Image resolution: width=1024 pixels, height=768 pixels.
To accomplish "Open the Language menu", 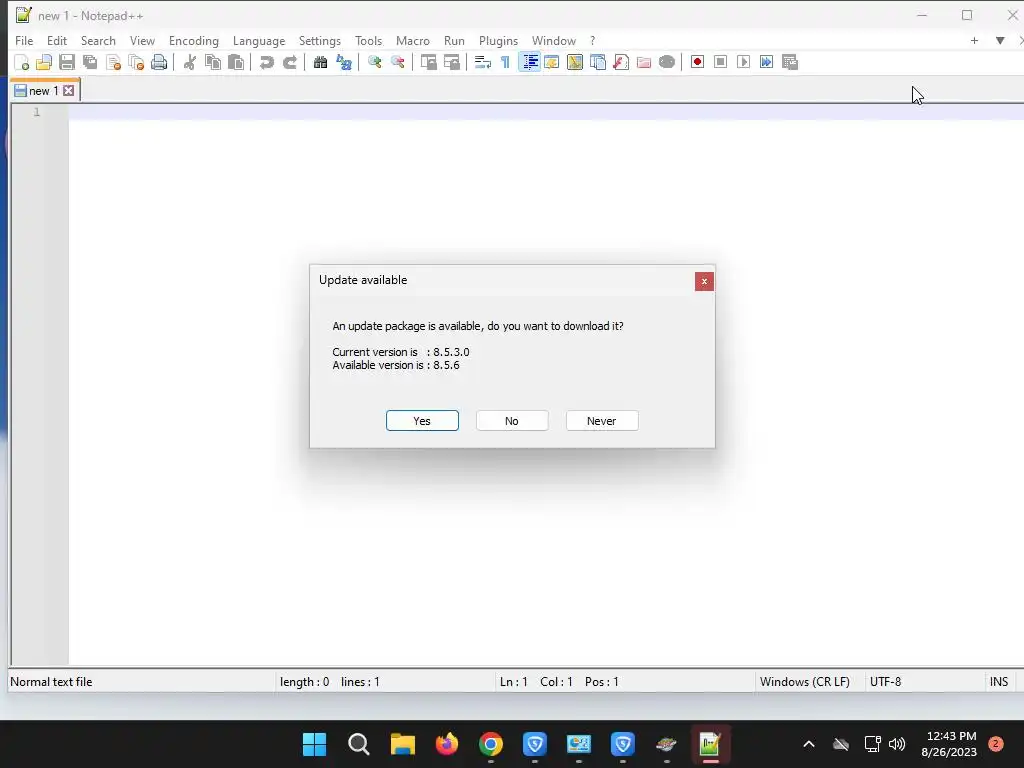I will [x=259, y=40].
